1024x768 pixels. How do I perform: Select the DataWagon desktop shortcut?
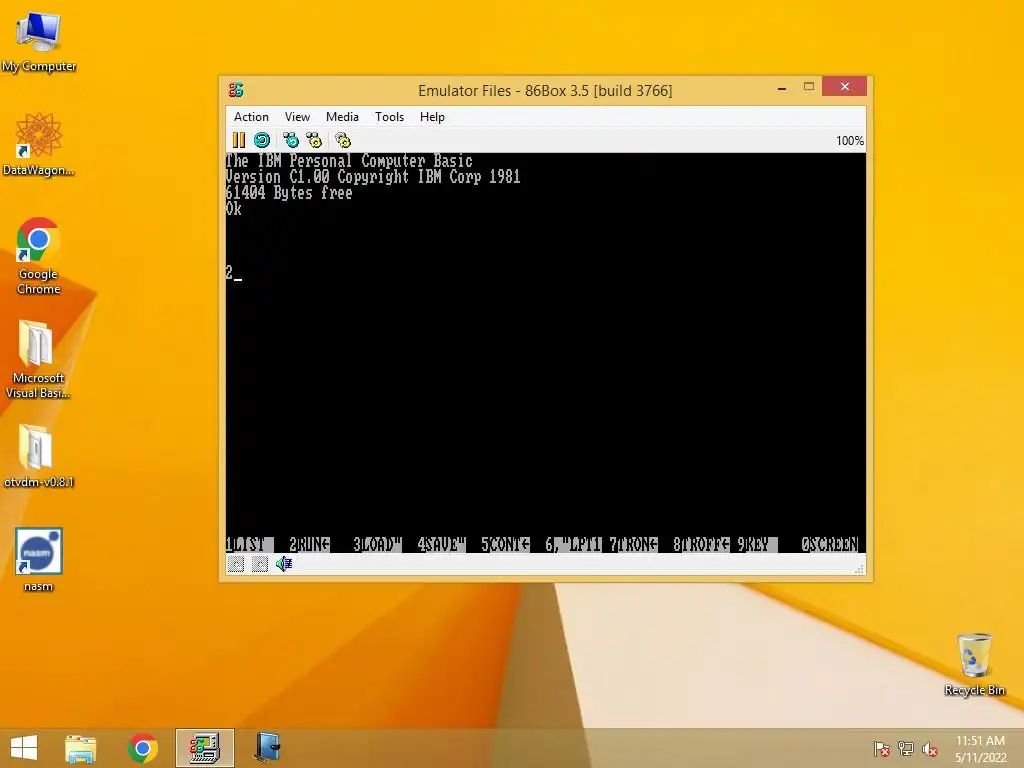(39, 145)
